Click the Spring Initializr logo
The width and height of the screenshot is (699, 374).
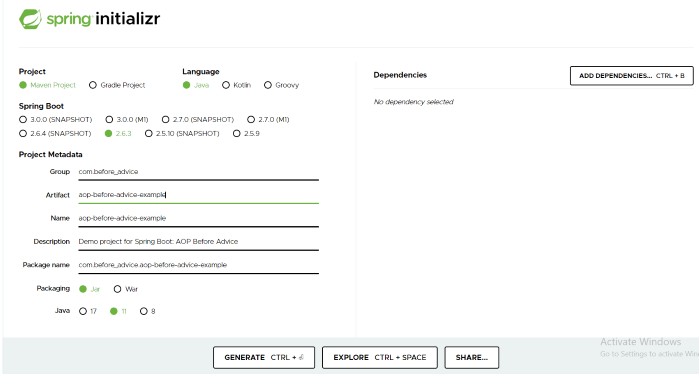click(89, 19)
